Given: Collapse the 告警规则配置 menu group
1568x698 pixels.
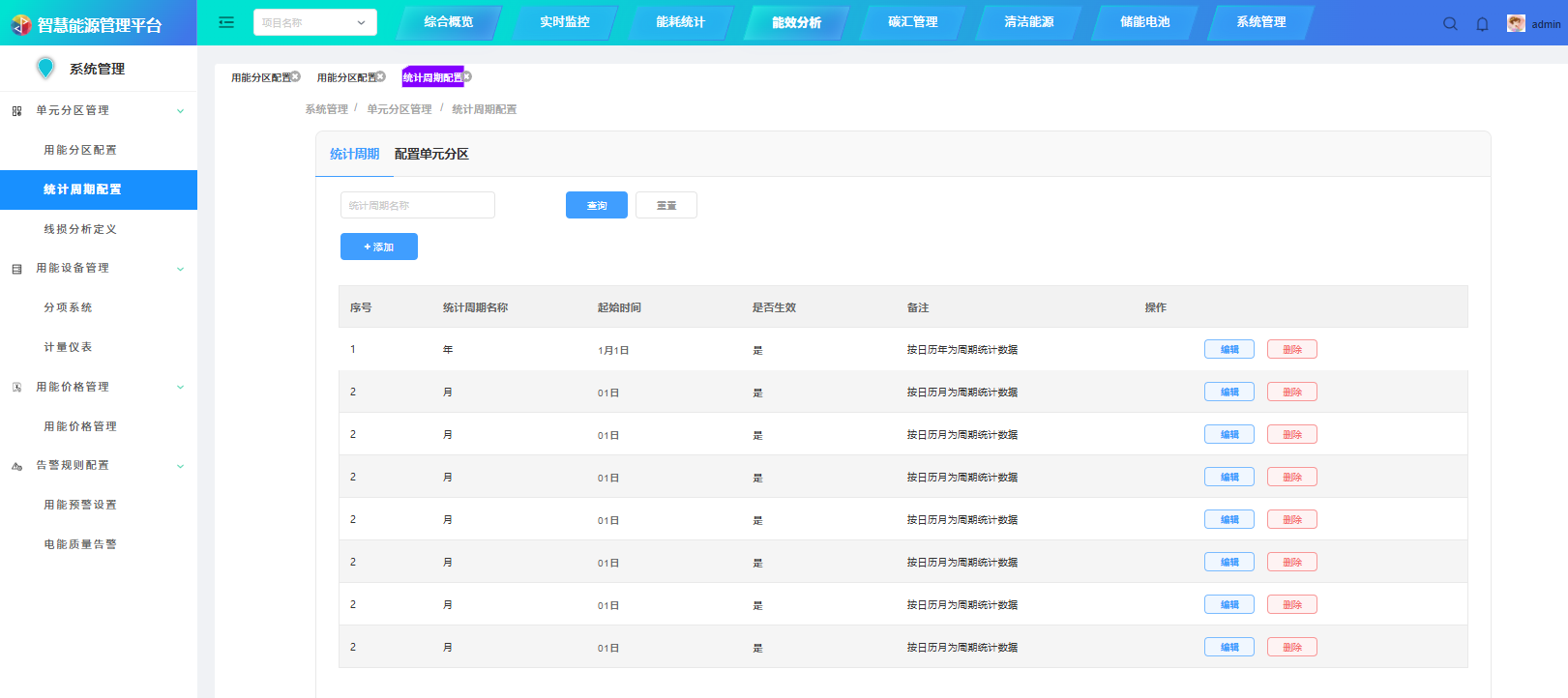Looking at the screenshot, I should 180,466.
